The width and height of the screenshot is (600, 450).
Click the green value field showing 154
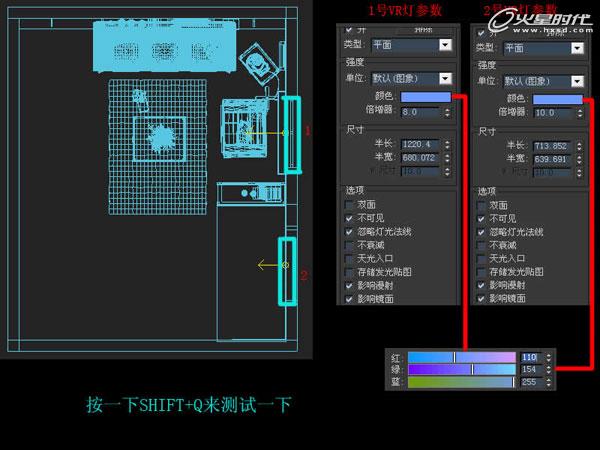coord(531,369)
